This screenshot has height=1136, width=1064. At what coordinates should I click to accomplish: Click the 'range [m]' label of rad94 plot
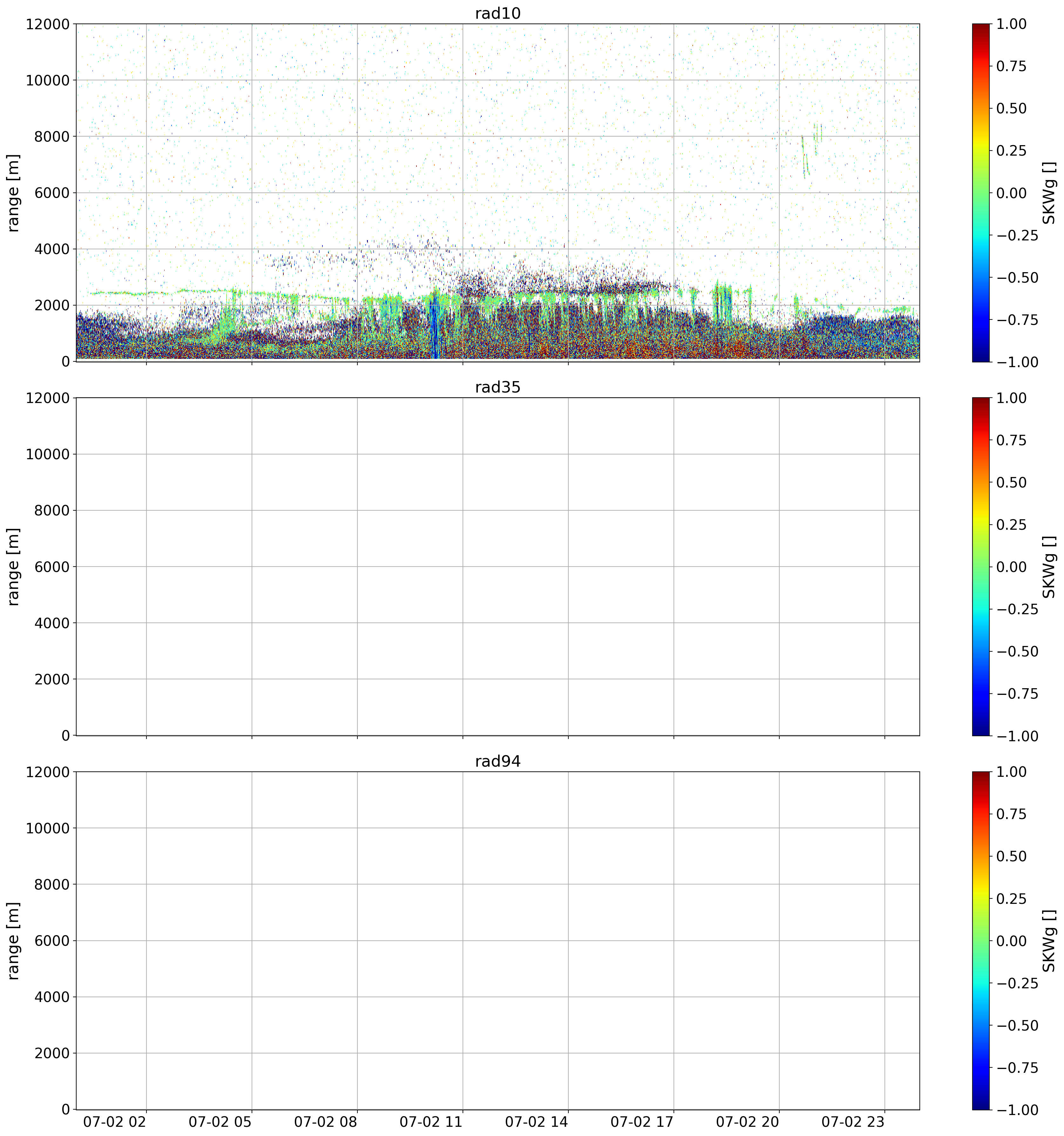(x=13, y=941)
